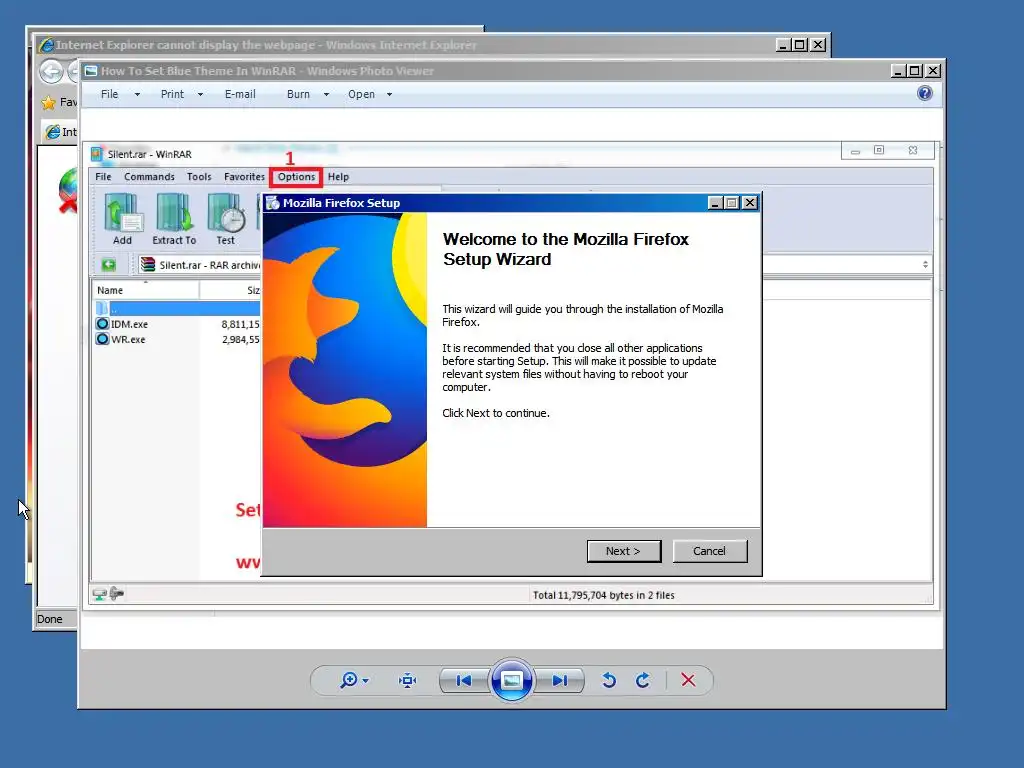Start the slide show in Photo Viewer
Image resolution: width=1024 pixels, height=768 pixels.
(511, 680)
